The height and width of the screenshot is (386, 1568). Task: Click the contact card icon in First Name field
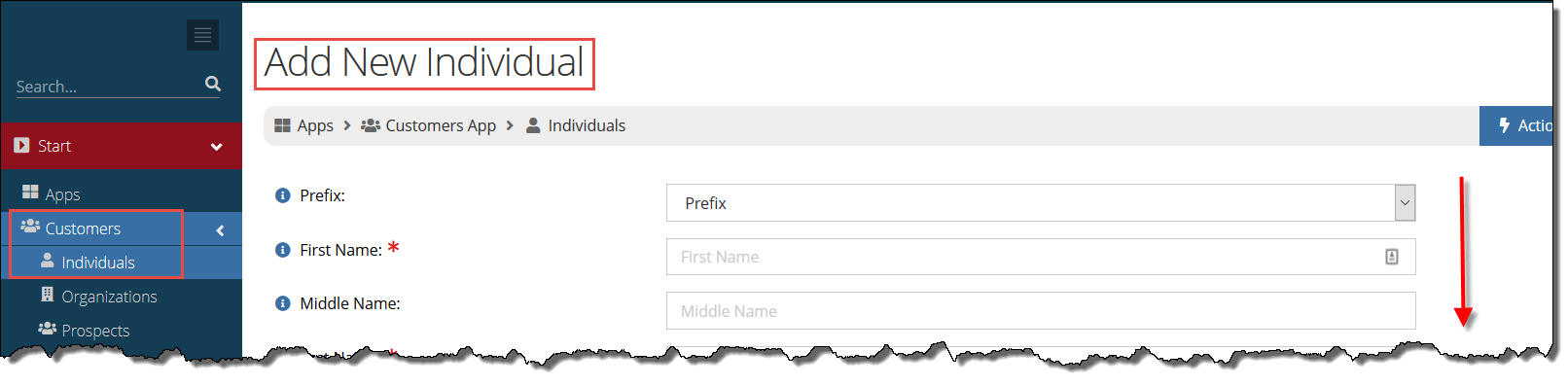pos(1392,257)
